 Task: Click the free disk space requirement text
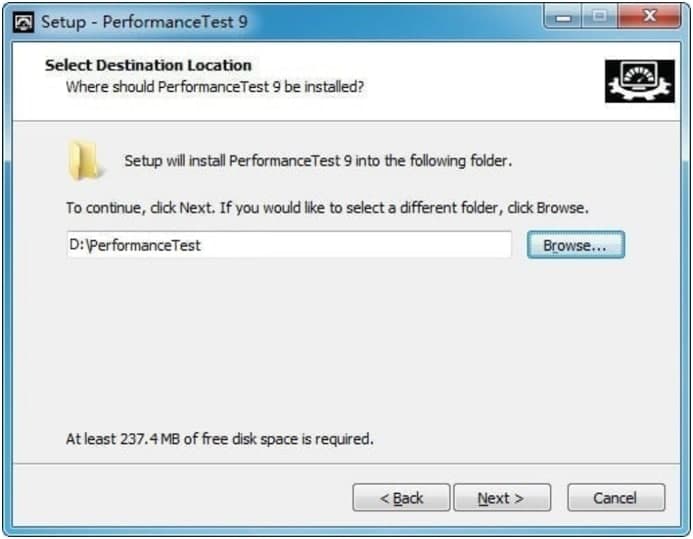[219, 438]
